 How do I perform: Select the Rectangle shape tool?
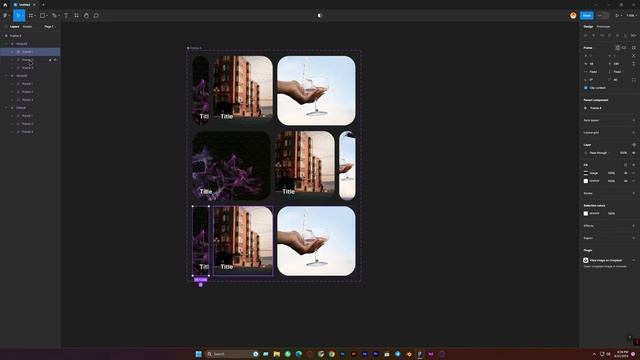tap(42, 16)
